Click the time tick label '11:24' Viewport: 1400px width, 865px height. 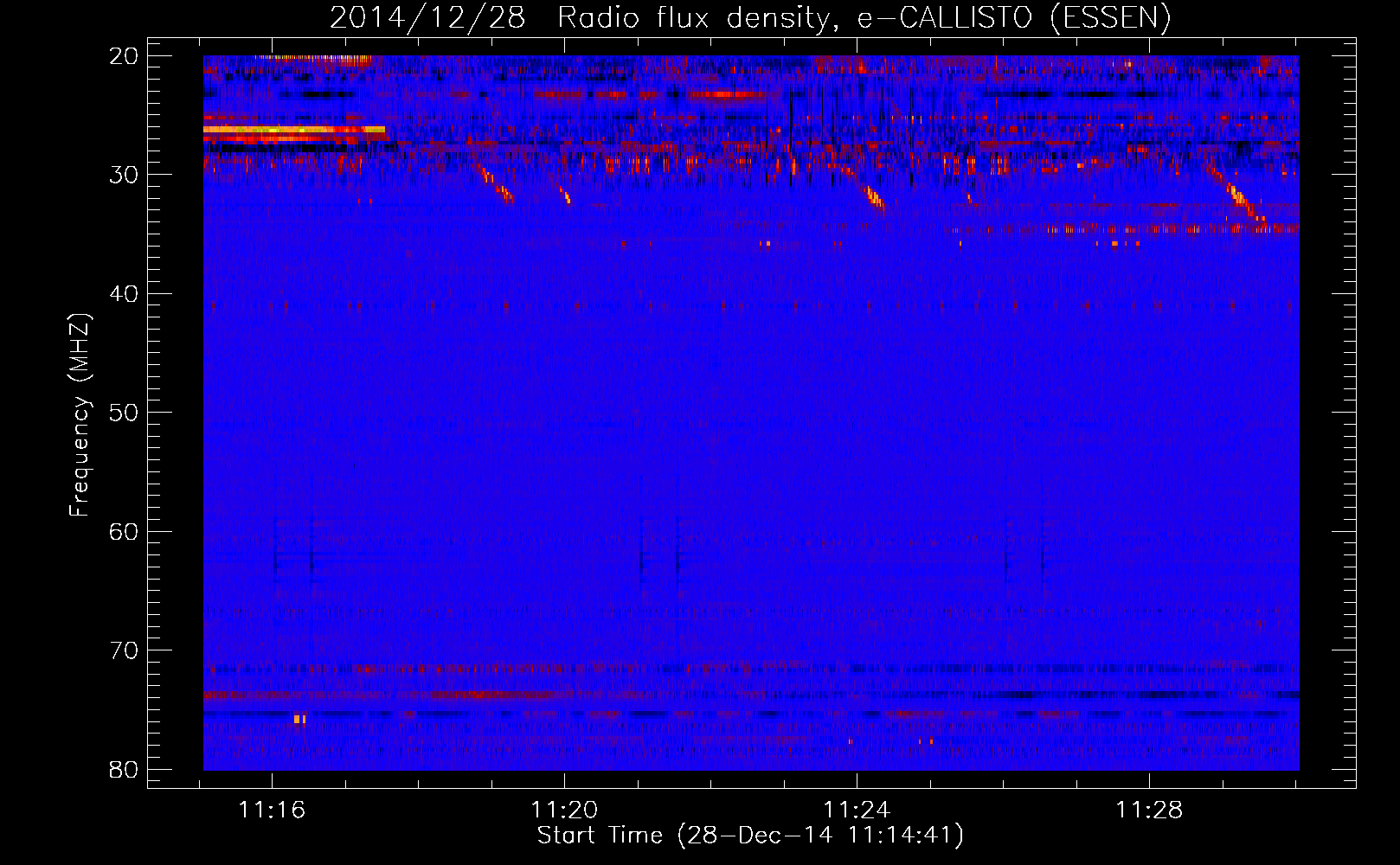pos(857,810)
